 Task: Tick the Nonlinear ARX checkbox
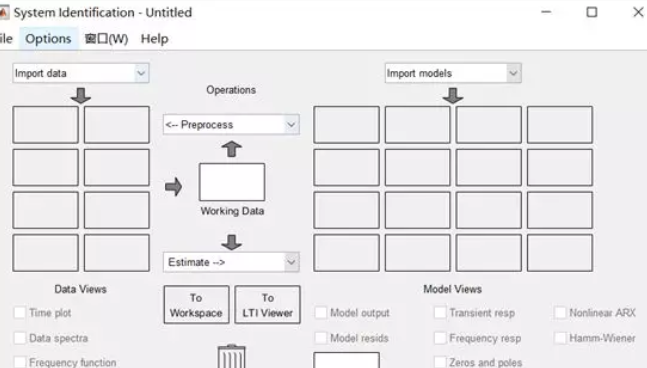coord(560,313)
